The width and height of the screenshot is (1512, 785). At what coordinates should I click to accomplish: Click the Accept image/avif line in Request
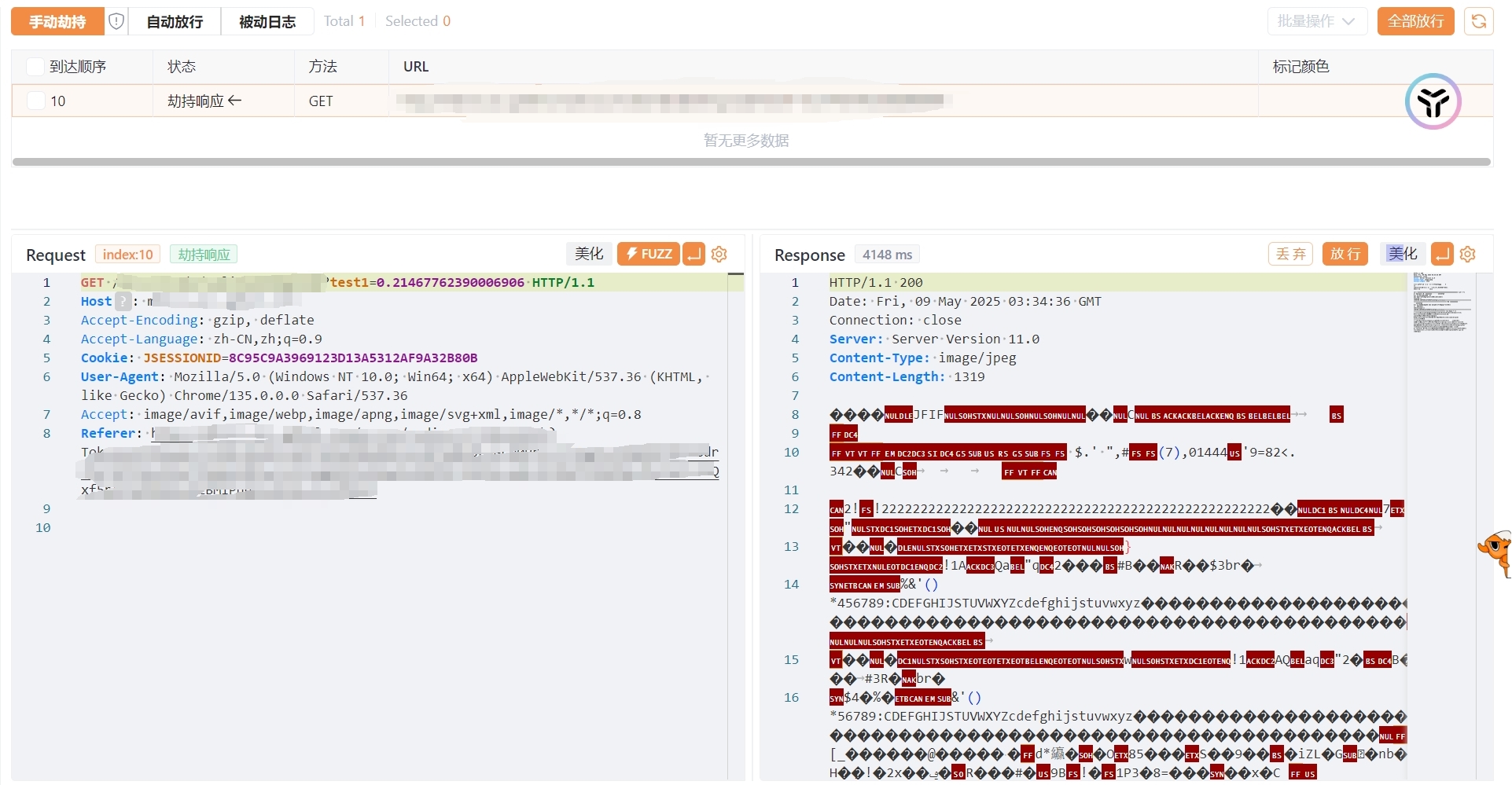[361, 414]
